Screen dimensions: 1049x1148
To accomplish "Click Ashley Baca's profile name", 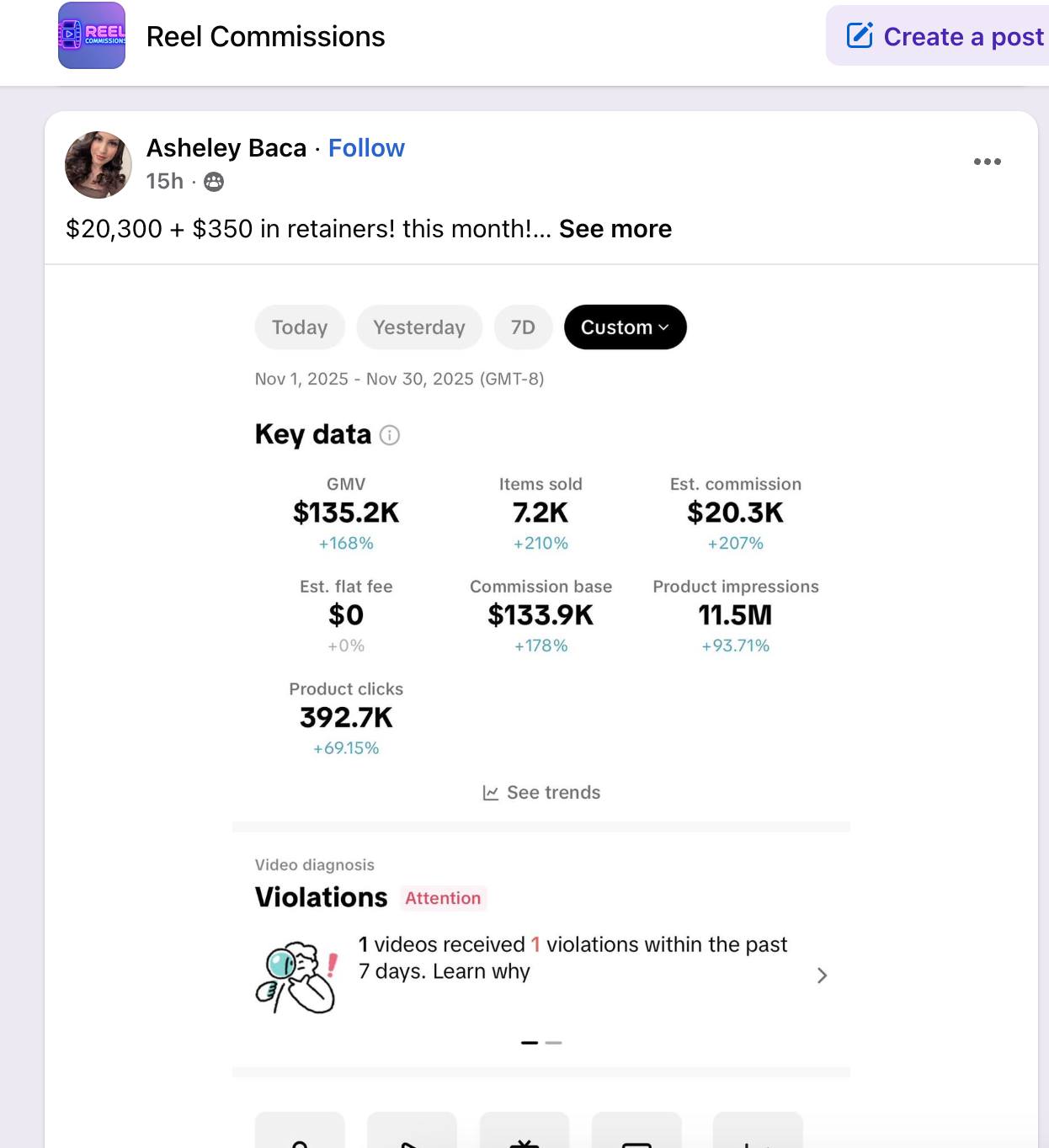I will point(226,147).
